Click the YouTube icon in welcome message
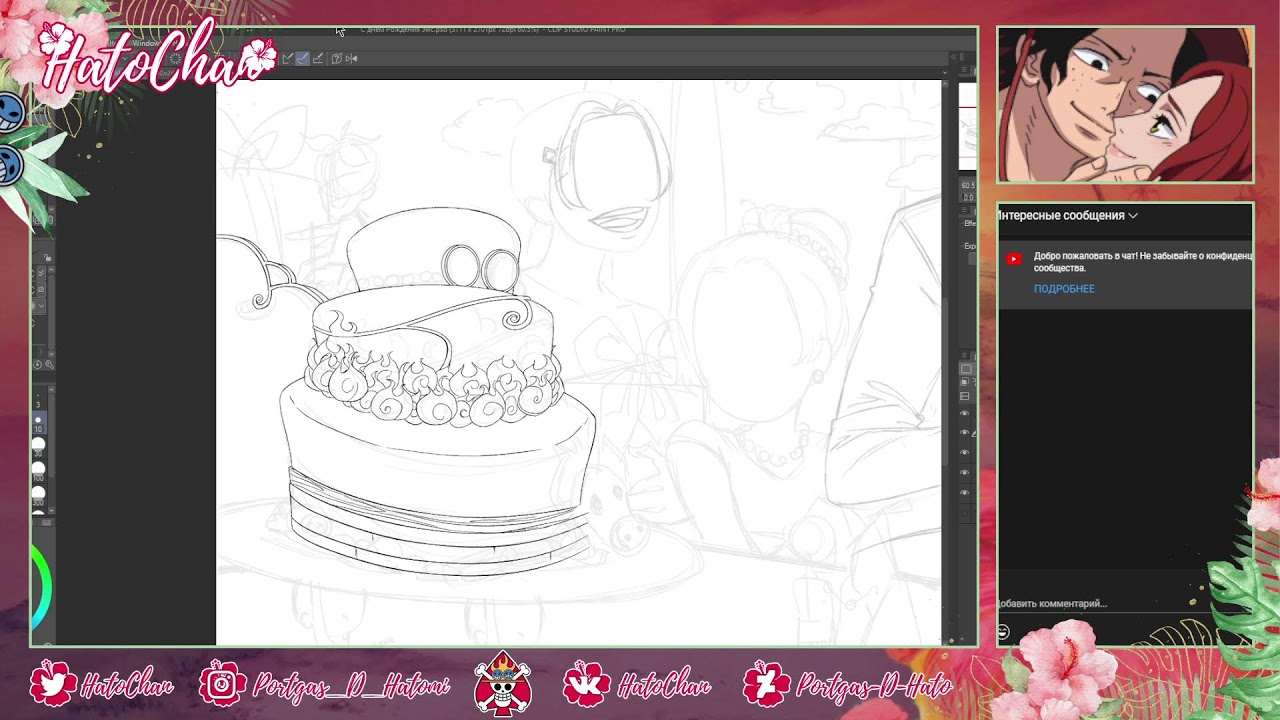 [1014, 259]
